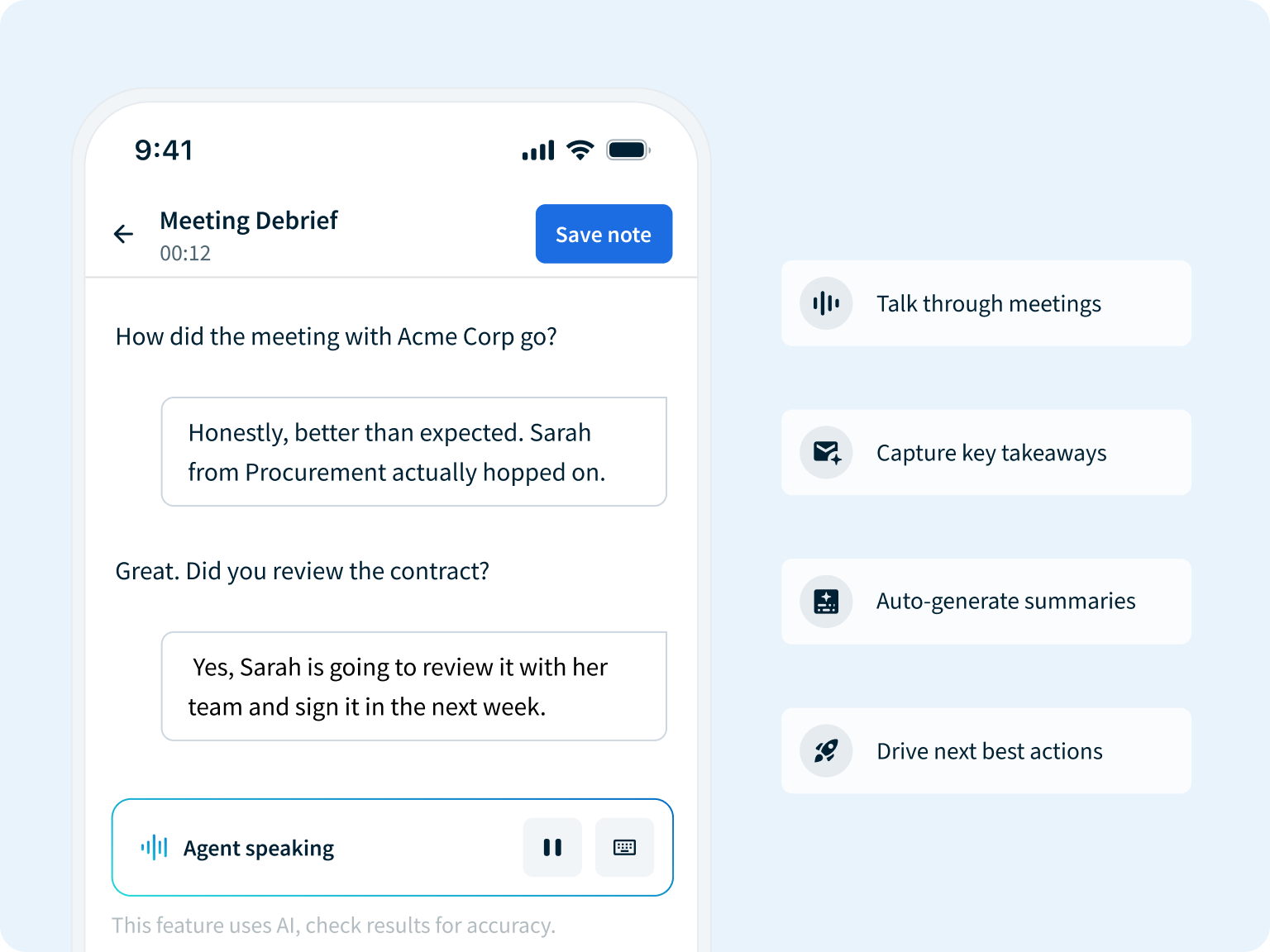Pause the agent speaking
The width and height of the screenshot is (1270, 952).
[552, 847]
